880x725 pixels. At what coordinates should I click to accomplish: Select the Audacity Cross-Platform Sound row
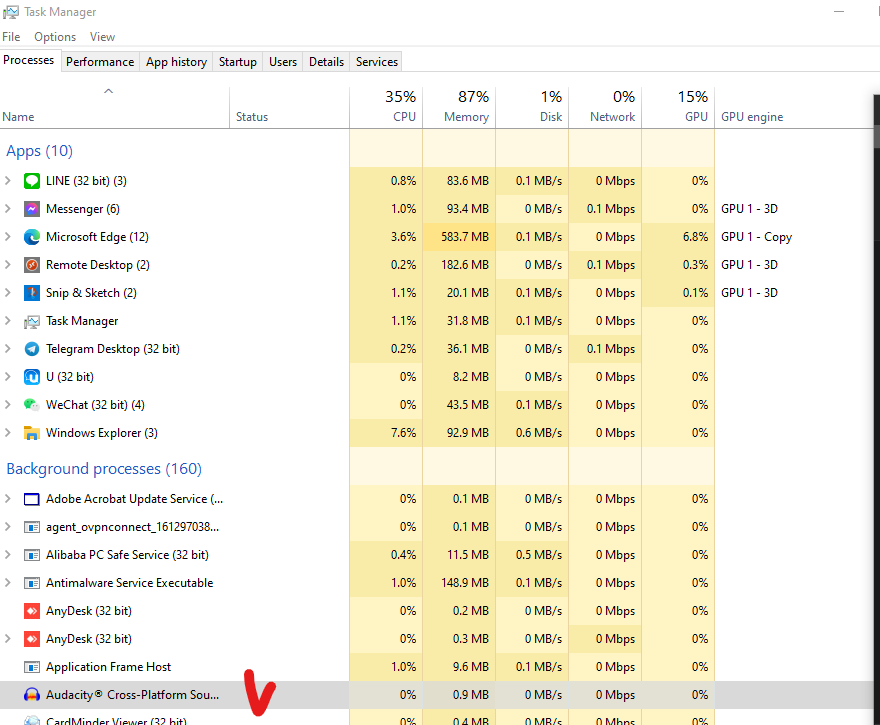(437, 695)
